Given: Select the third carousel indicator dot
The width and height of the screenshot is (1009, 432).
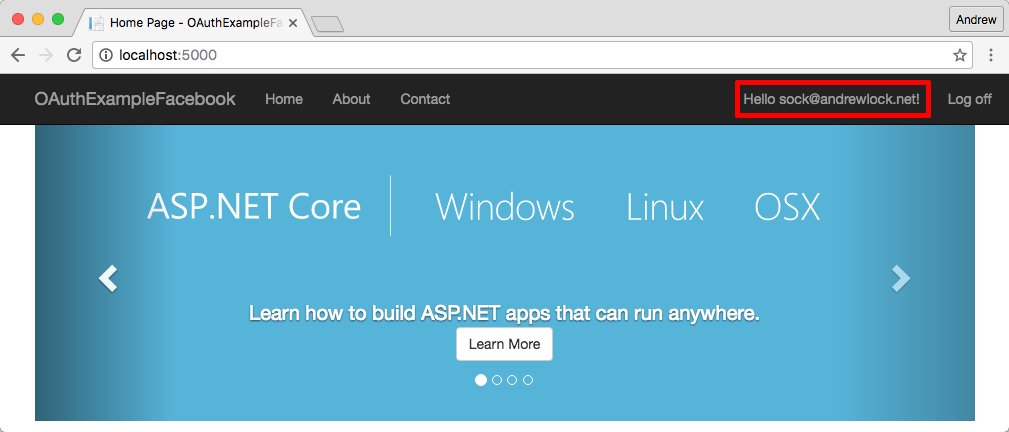Looking at the screenshot, I should pyautogui.click(x=512, y=380).
